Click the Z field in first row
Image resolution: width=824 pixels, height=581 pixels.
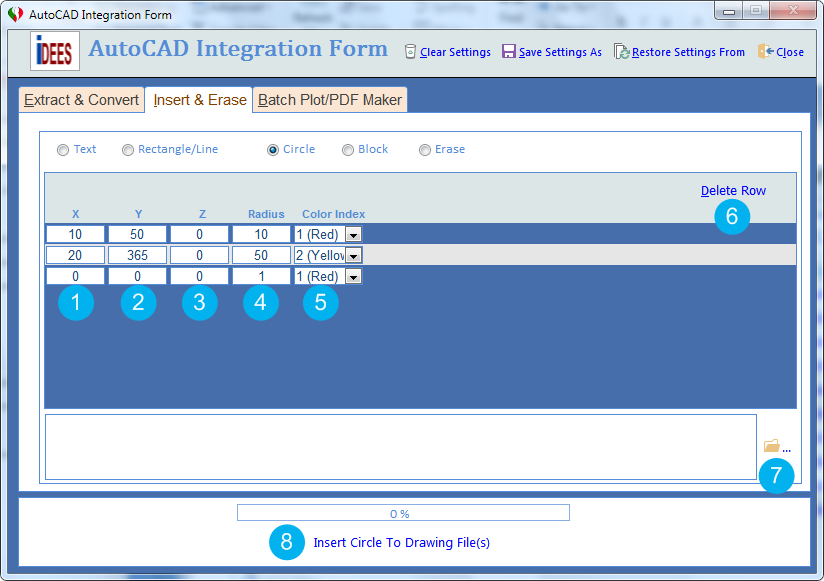[x=199, y=234]
